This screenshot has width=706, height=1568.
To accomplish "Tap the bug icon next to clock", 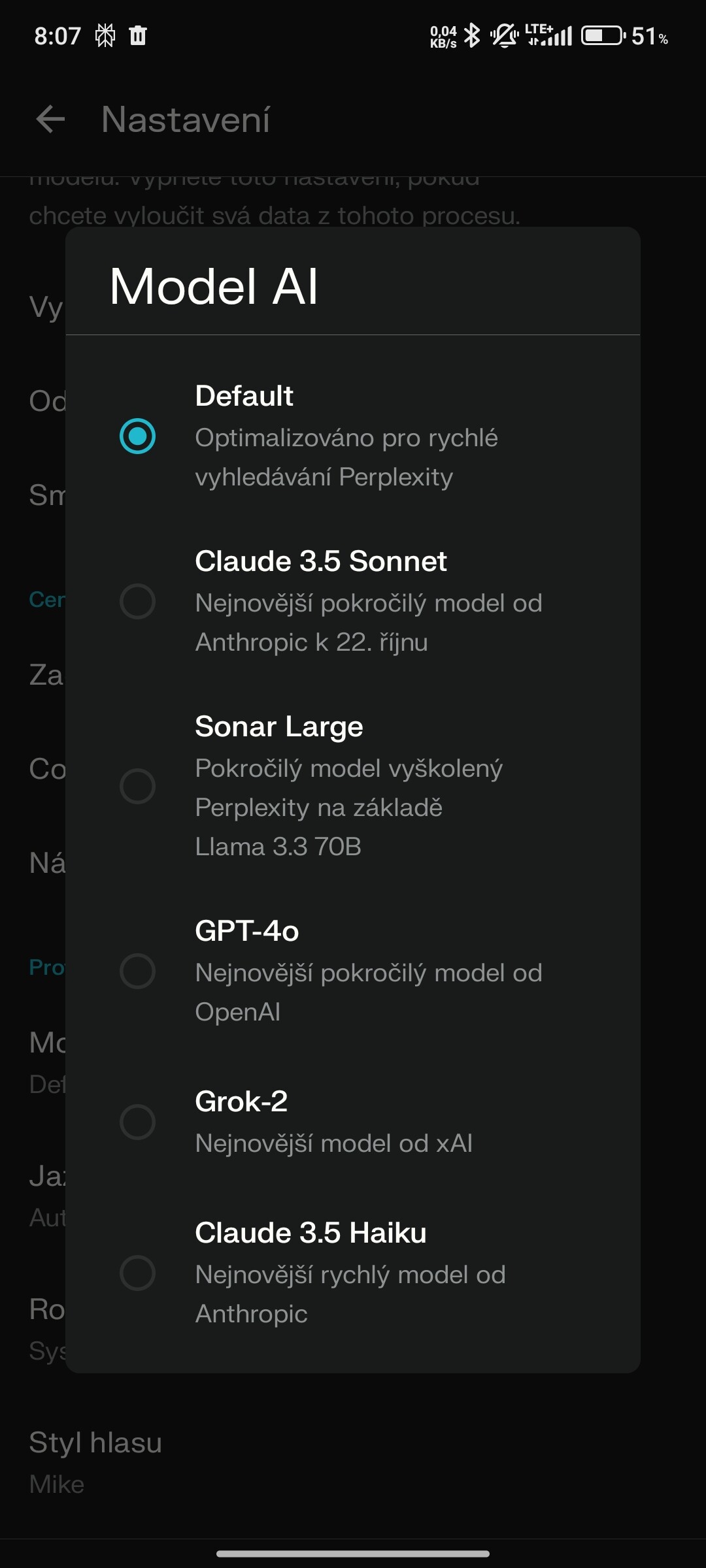I will [x=105, y=35].
